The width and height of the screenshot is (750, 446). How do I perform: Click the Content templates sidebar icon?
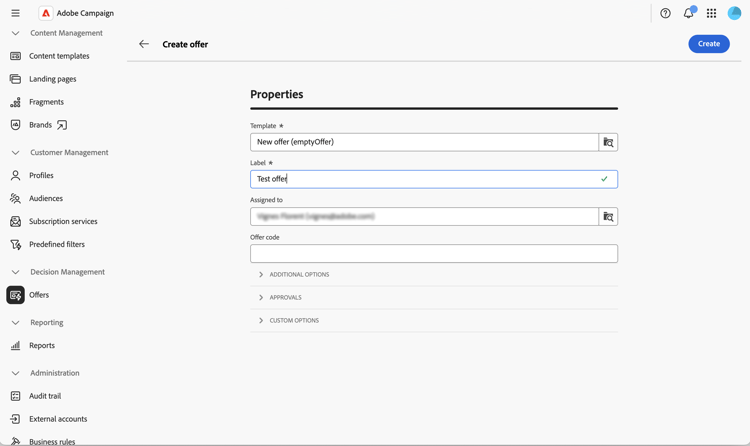(15, 56)
